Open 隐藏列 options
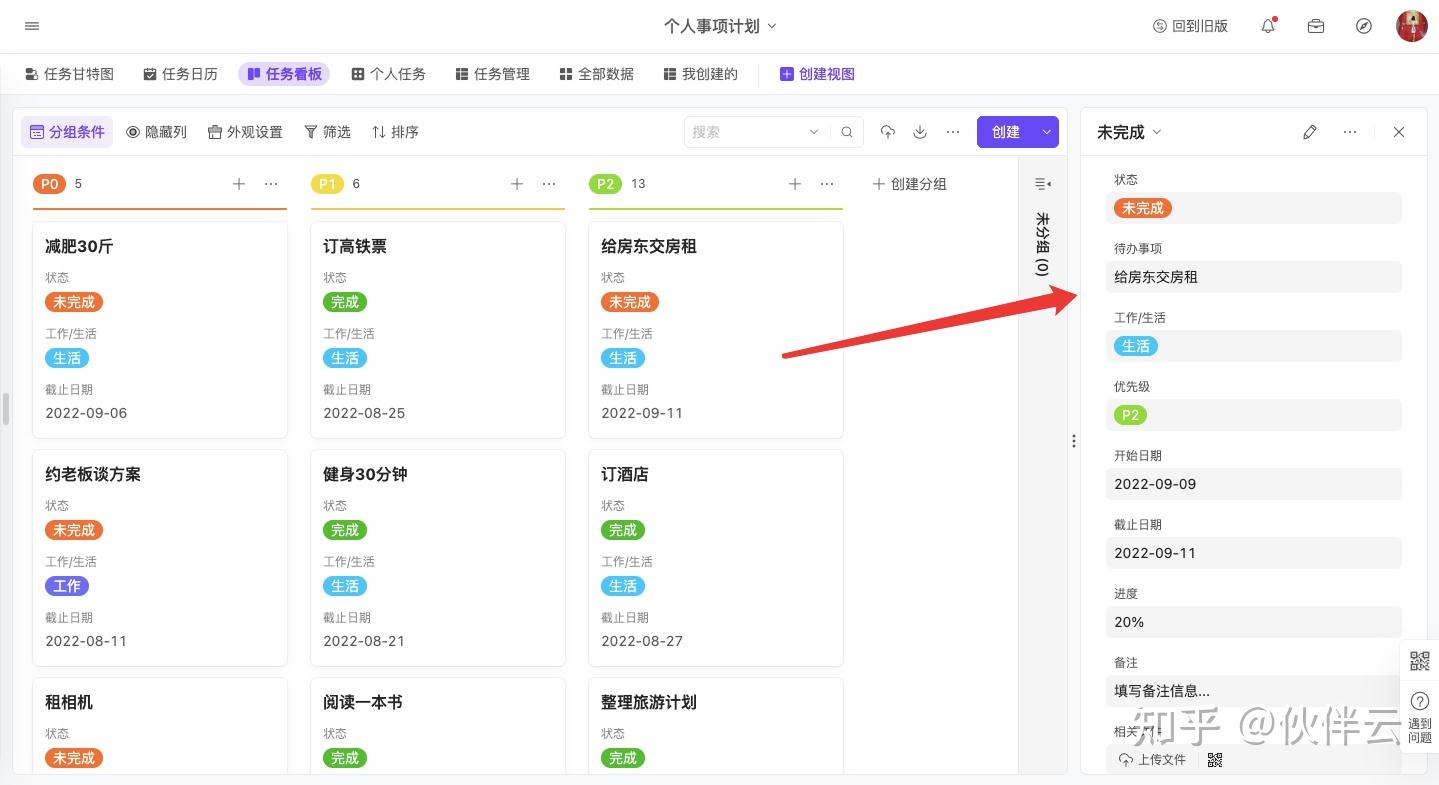 (x=156, y=132)
